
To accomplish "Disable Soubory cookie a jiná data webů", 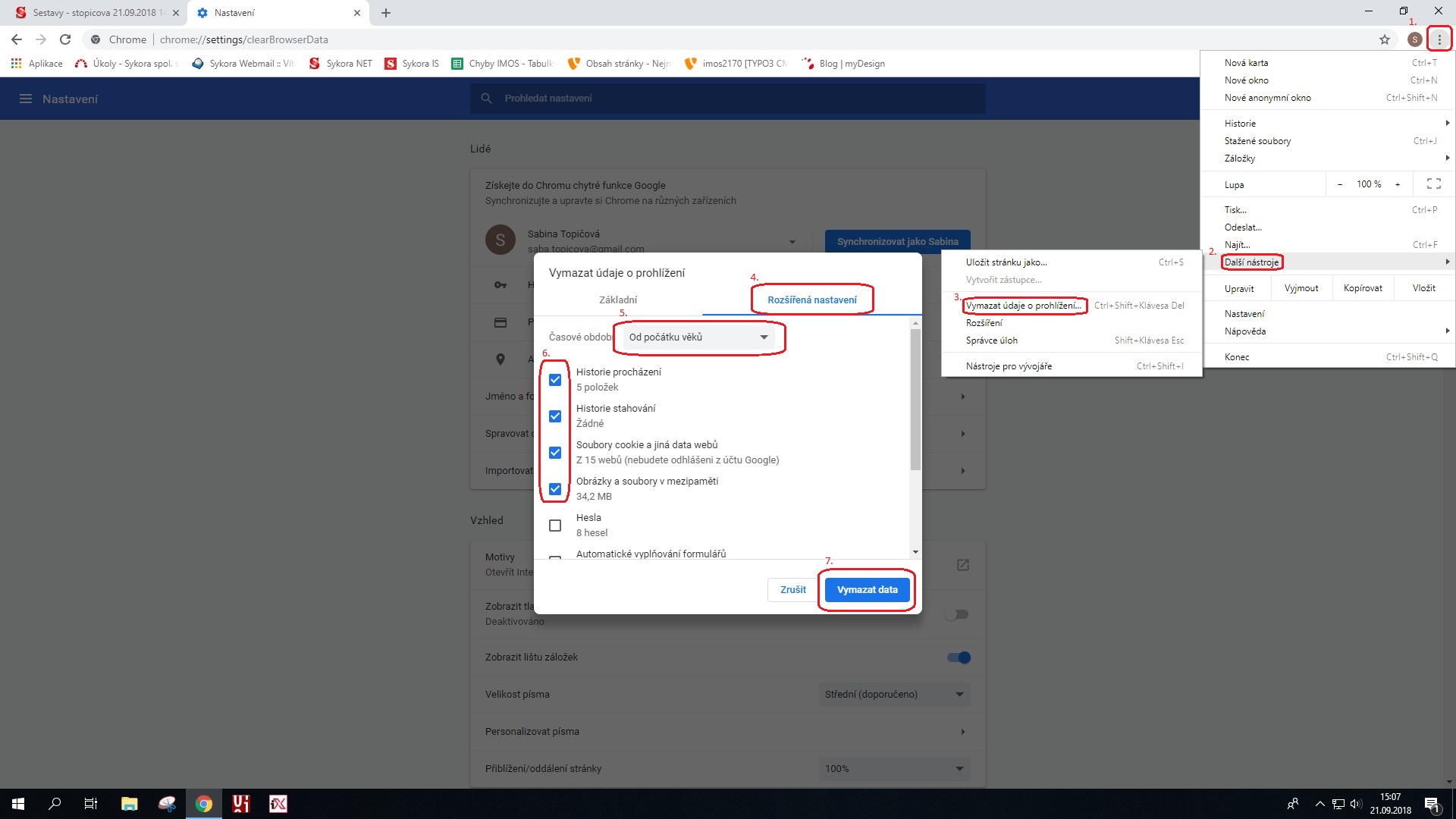I will pos(554,452).
